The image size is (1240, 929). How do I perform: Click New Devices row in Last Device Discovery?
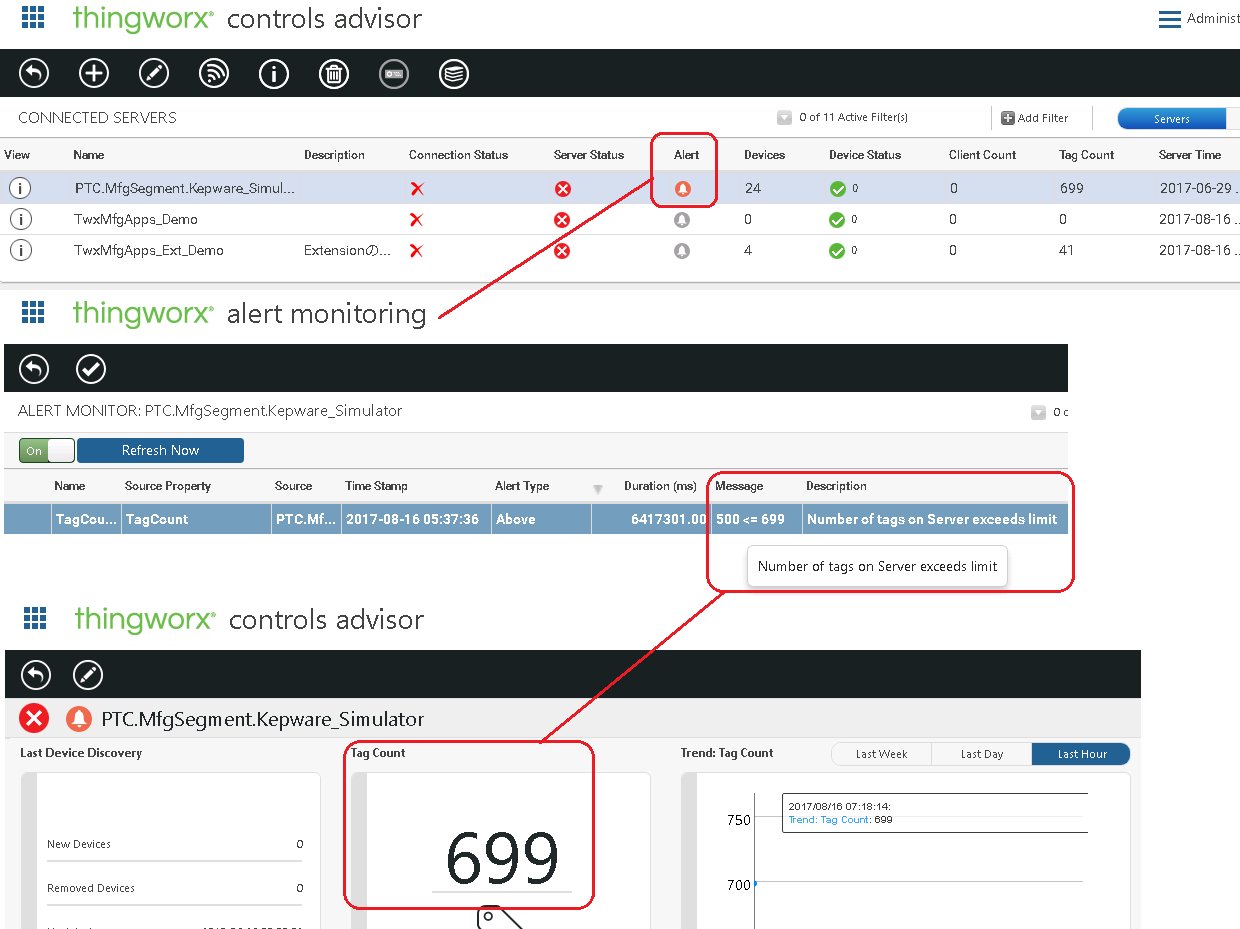pyautogui.click(x=175, y=844)
